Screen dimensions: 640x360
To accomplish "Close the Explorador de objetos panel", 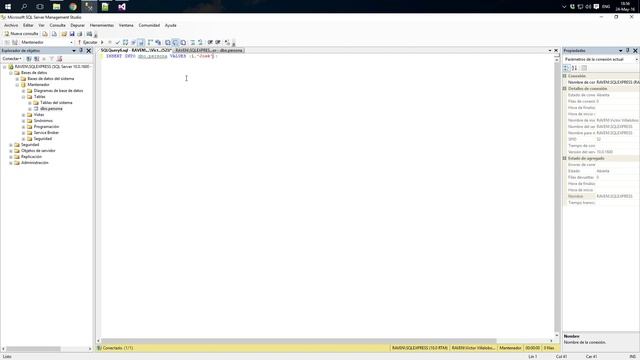I will pos(89,51).
